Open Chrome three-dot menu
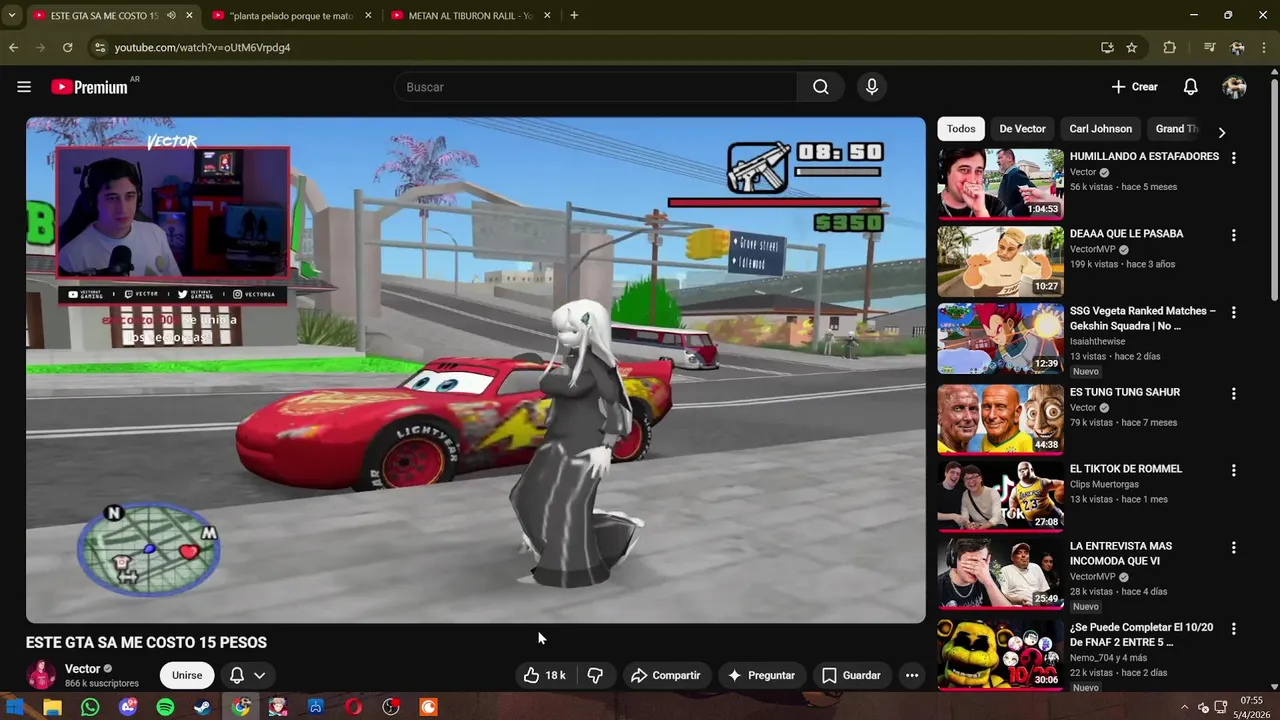Image resolution: width=1280 pixels, height=720 pixels. [1264, 47]
